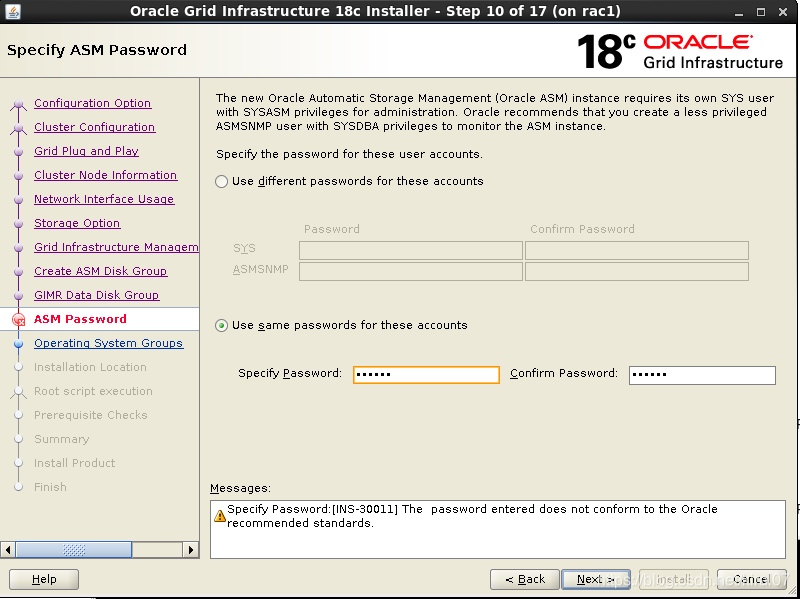Image resolution: width=800 pixels, height=599 pixels.
Task: Open GIMR Data Disk Group step
Action: (96, 295)
